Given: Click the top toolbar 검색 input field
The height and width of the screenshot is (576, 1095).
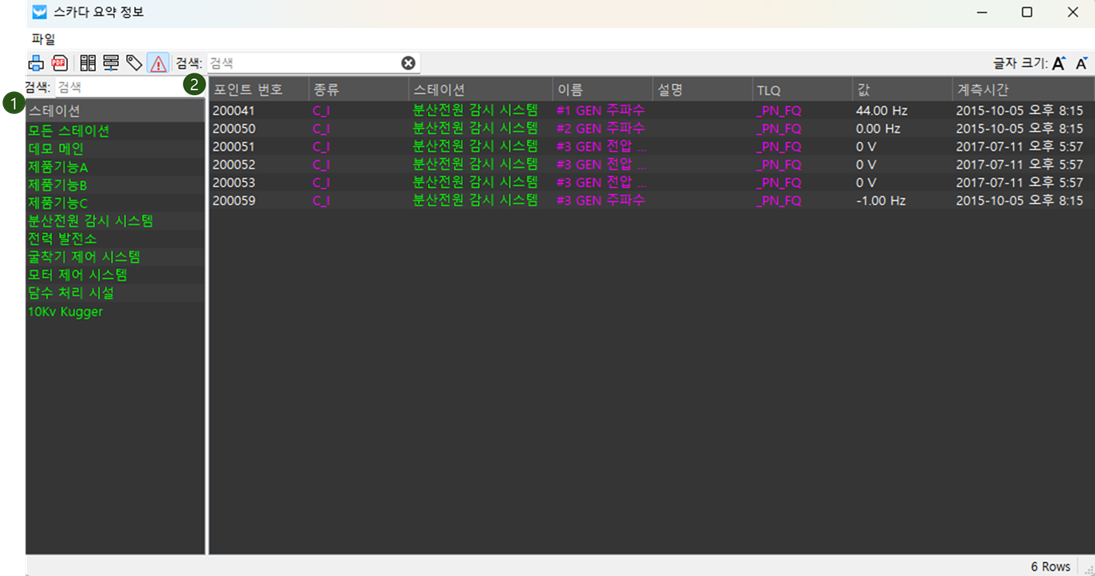Looking at the screenshot, I should (x=300, y=63).
